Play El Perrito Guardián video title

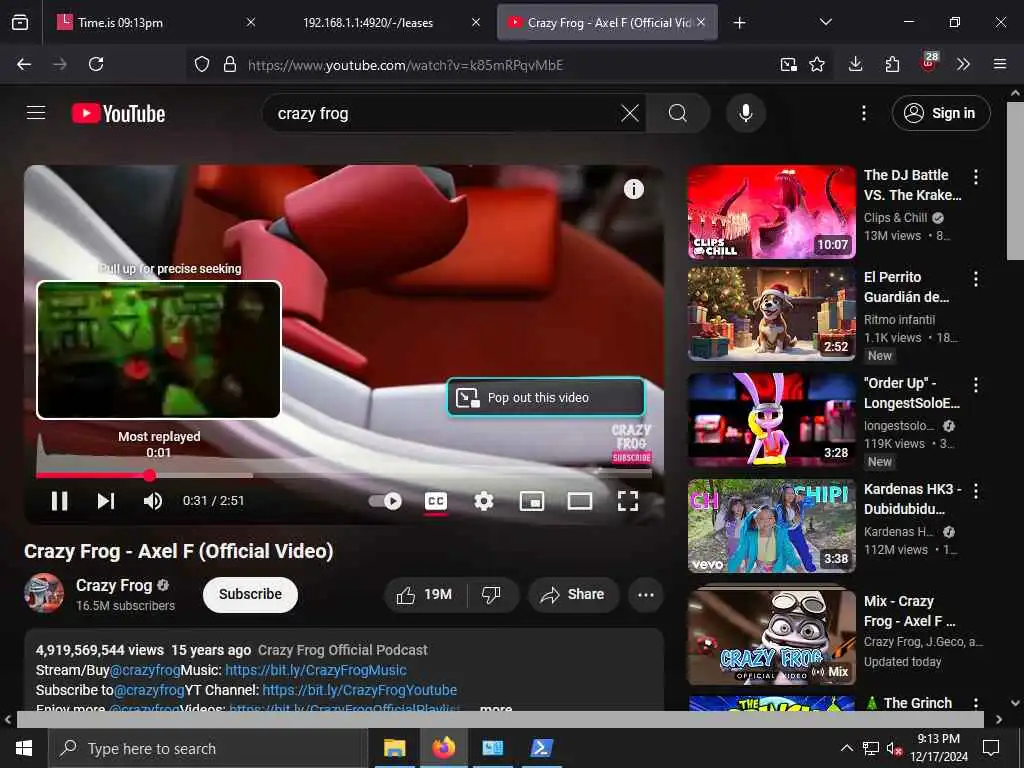pyautogui.click(x=906, y=287)
